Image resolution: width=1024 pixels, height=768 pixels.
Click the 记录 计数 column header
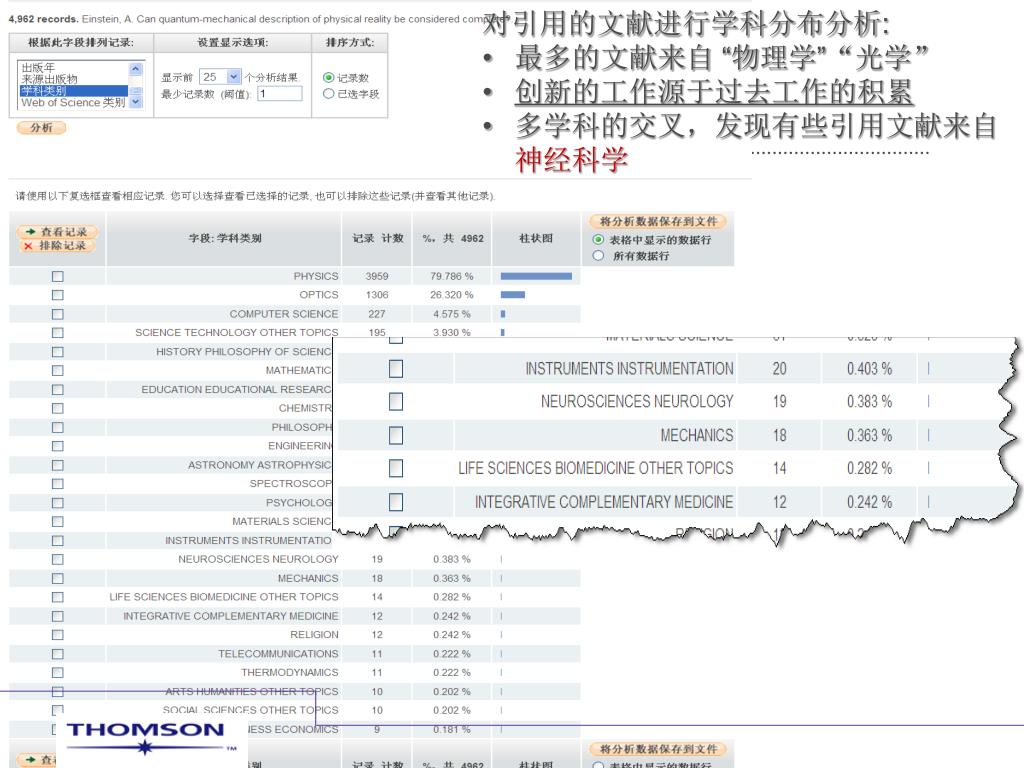(377, 238)
